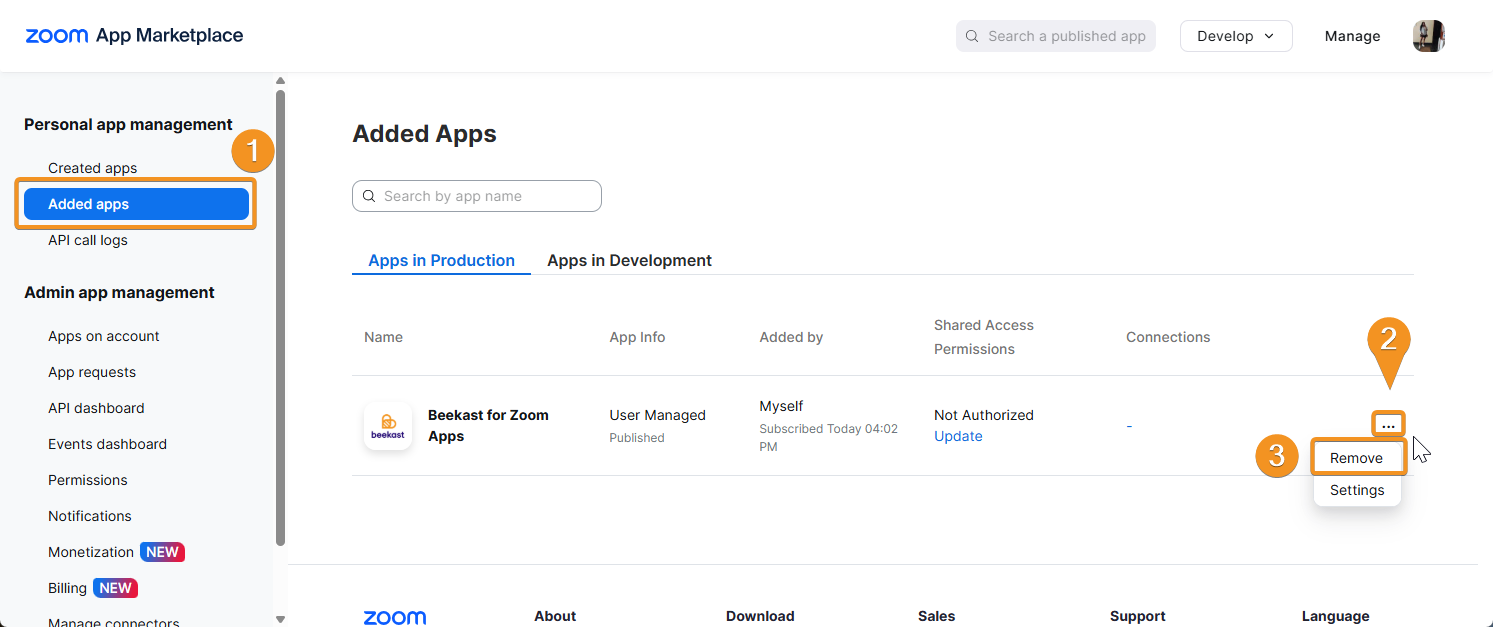
Task: Open Created apps in sidebar
Action: pyautogui.click(x=92, y=168)
